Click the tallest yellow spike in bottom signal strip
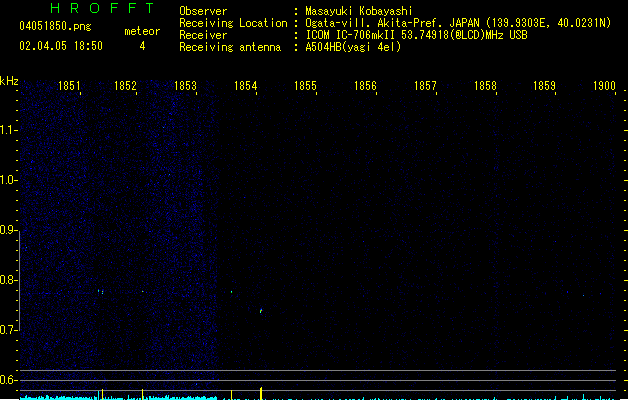This screenshot has width=629, height=400. [261, 393]
